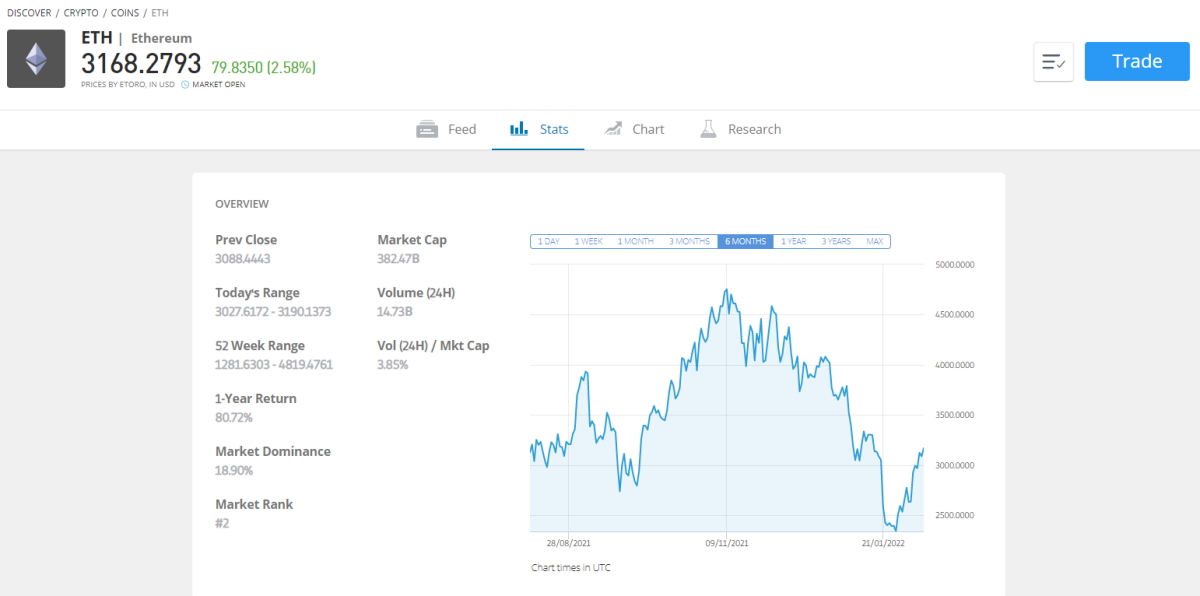Viewport: 1200px width, 596px height.
Task: Select the 1 DAY chart range
Action: 548,241
